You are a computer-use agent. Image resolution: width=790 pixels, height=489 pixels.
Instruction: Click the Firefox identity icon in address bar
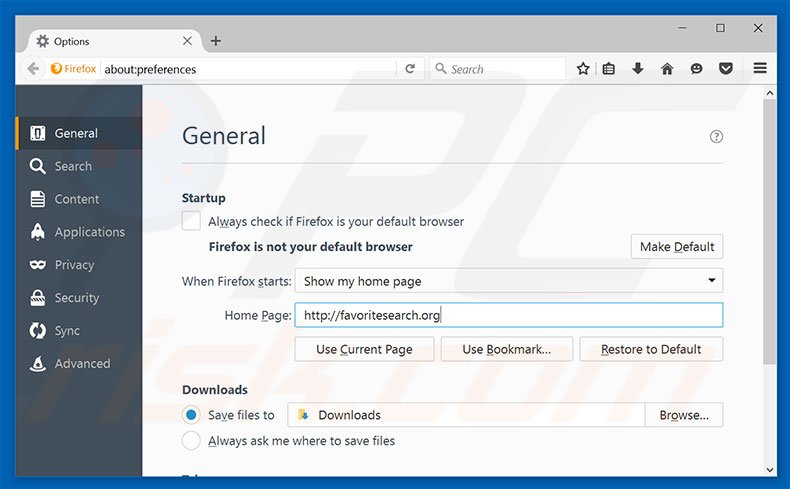[56, 68]
